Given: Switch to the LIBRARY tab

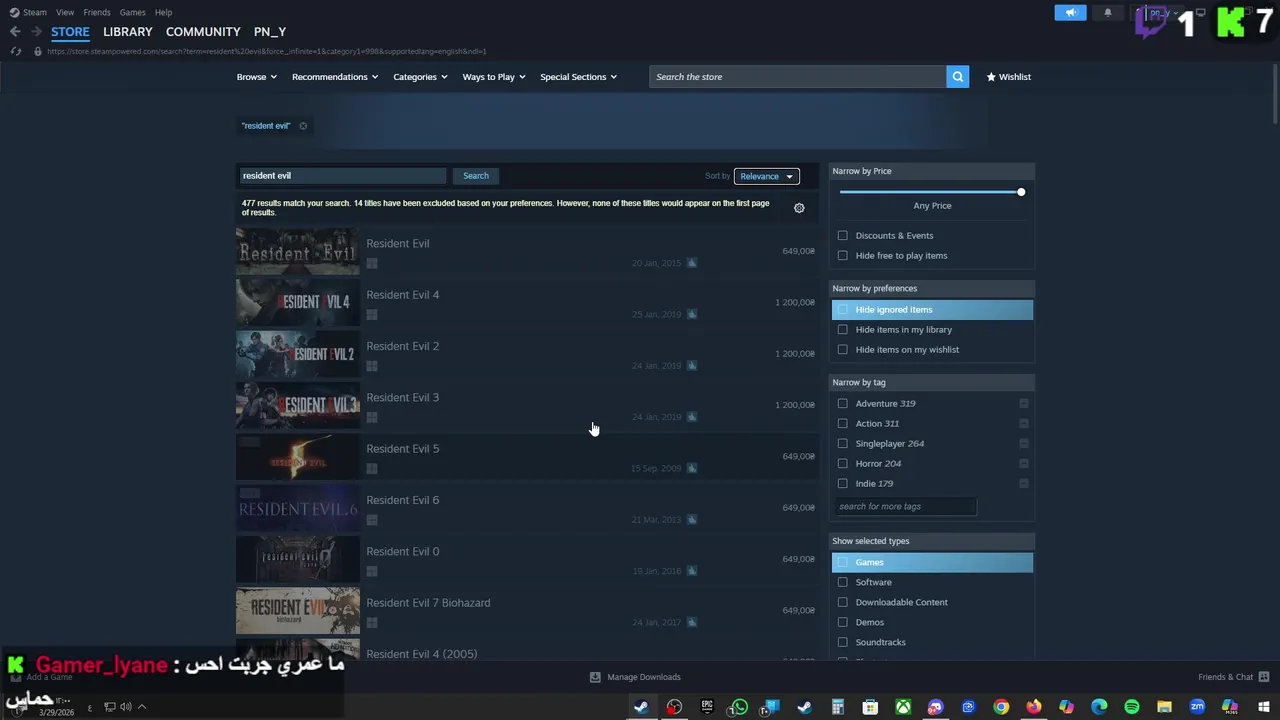Looking at the screenshot, I should [x=128, y=32].
